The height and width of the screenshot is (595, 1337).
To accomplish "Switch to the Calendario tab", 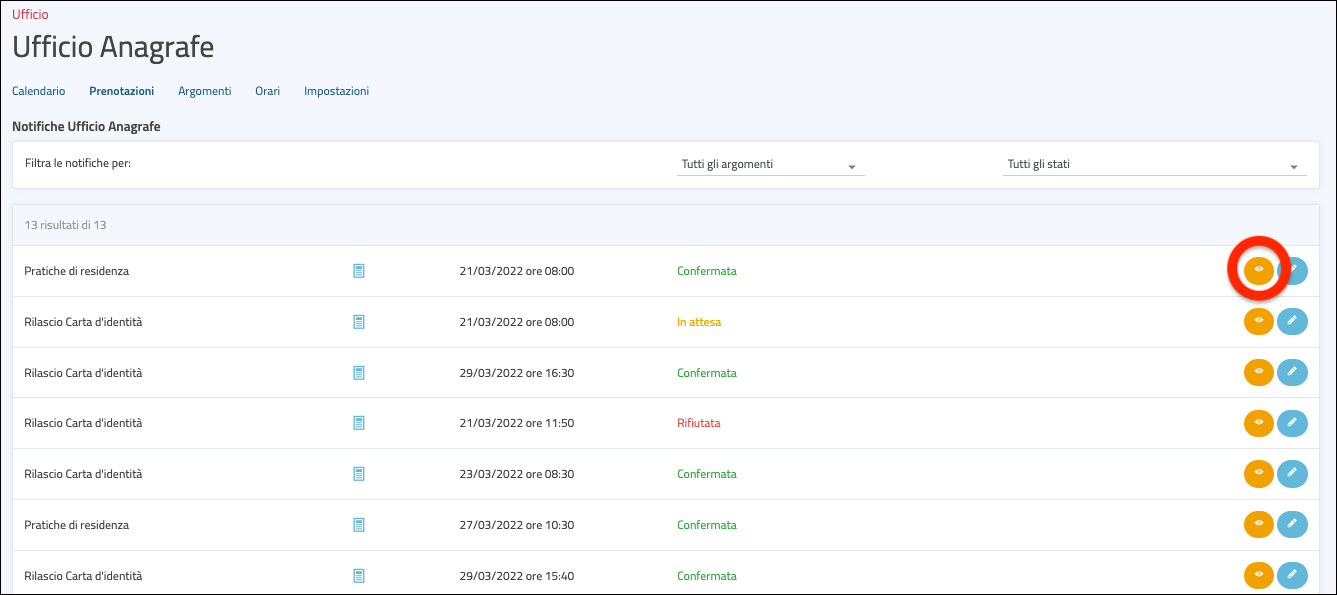I will 38,91.
